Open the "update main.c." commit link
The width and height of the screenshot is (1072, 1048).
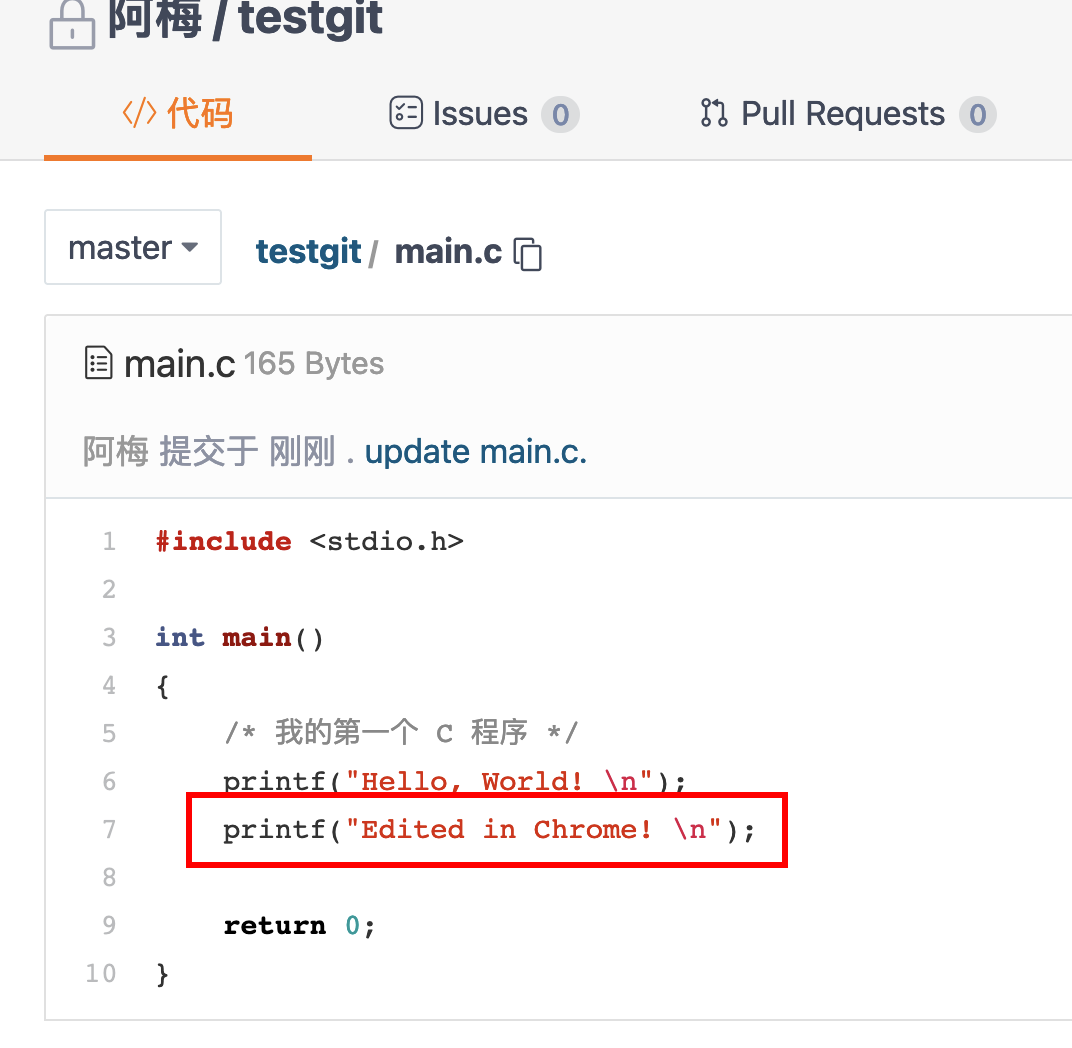(x=476, y=452)
